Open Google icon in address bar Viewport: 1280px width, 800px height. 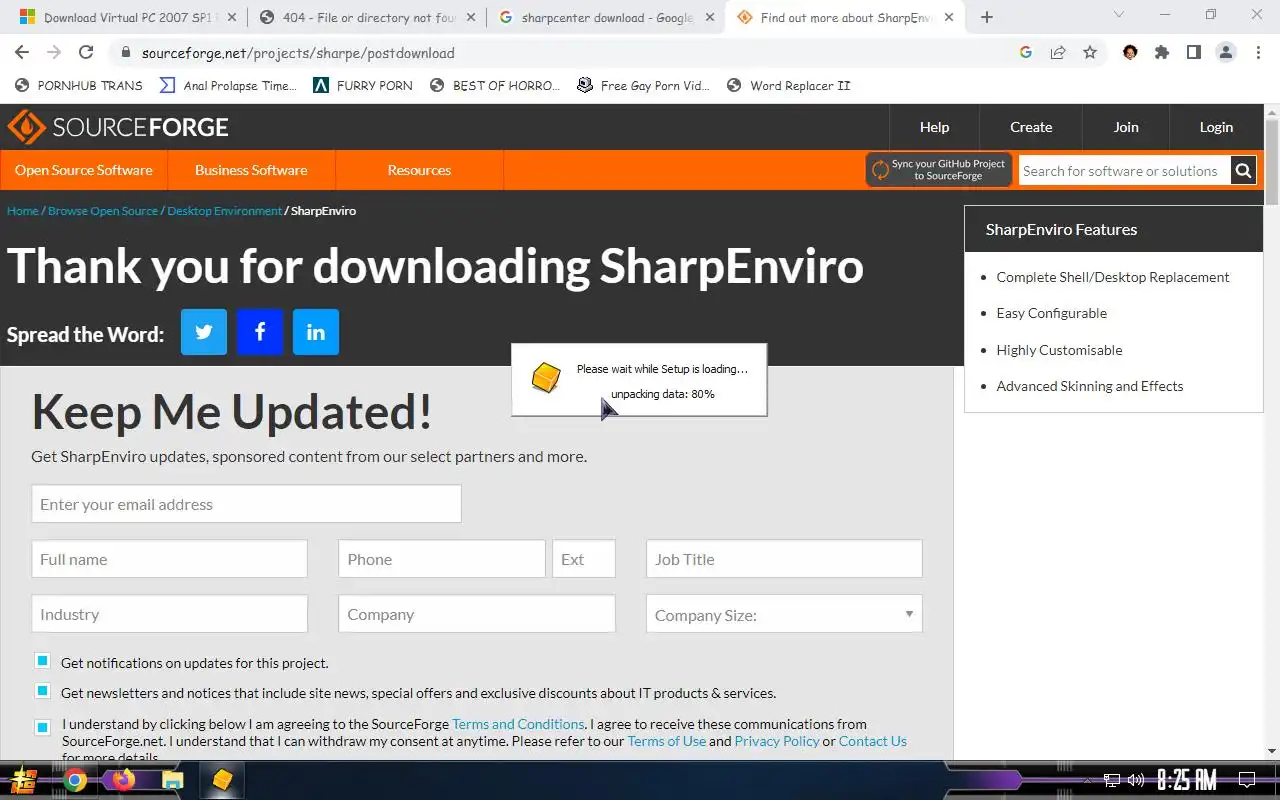pos(1026,53)
